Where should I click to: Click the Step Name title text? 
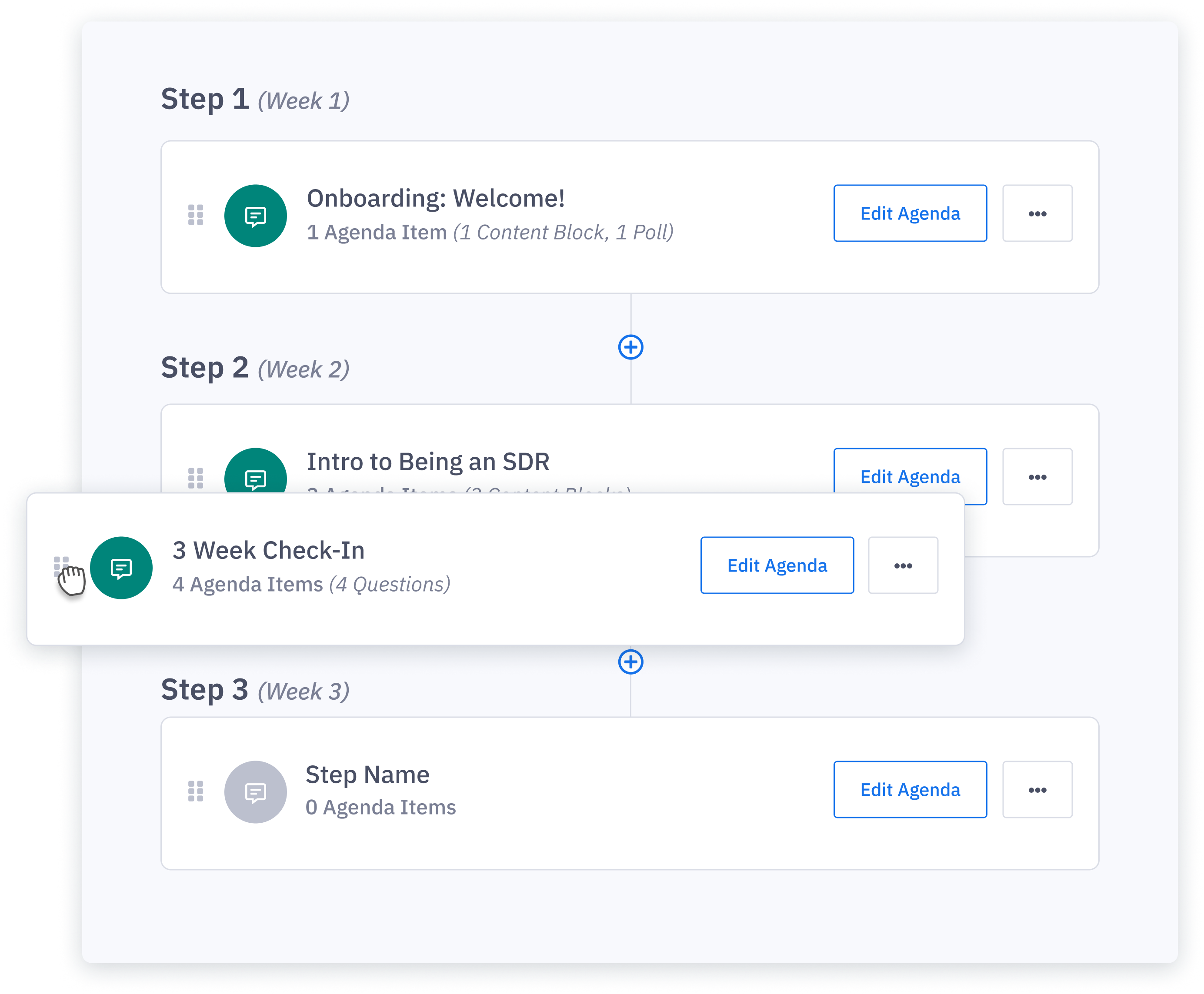(x=367, y=775)
